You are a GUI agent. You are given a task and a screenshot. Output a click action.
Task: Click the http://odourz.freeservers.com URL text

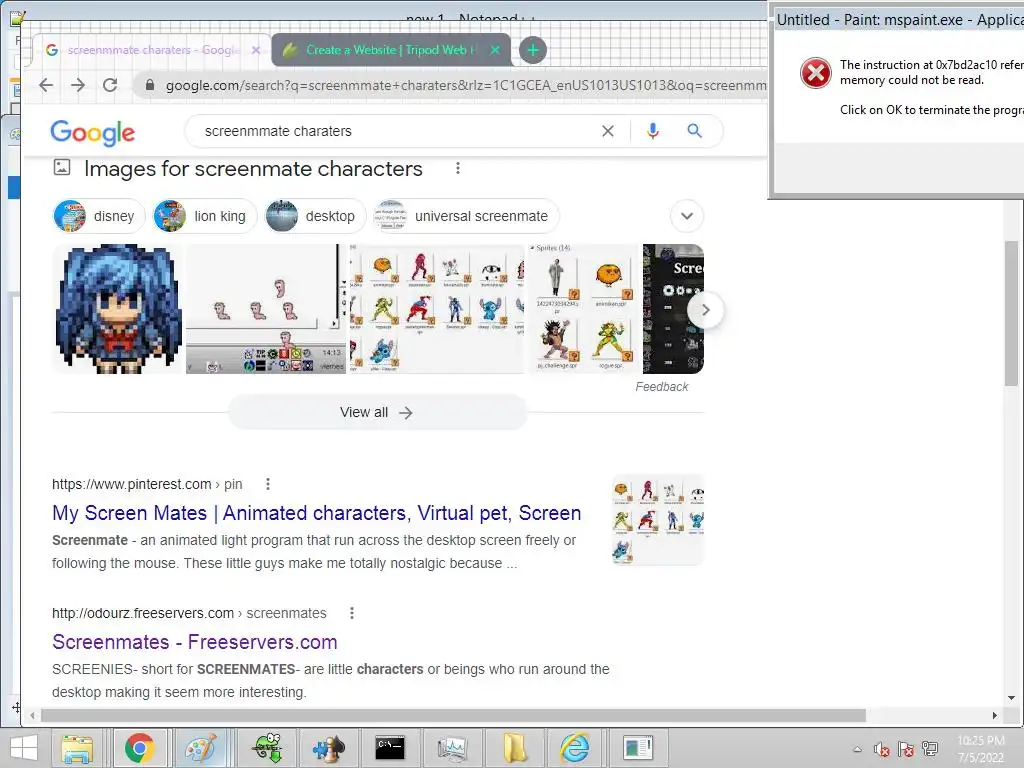(143, 613)
